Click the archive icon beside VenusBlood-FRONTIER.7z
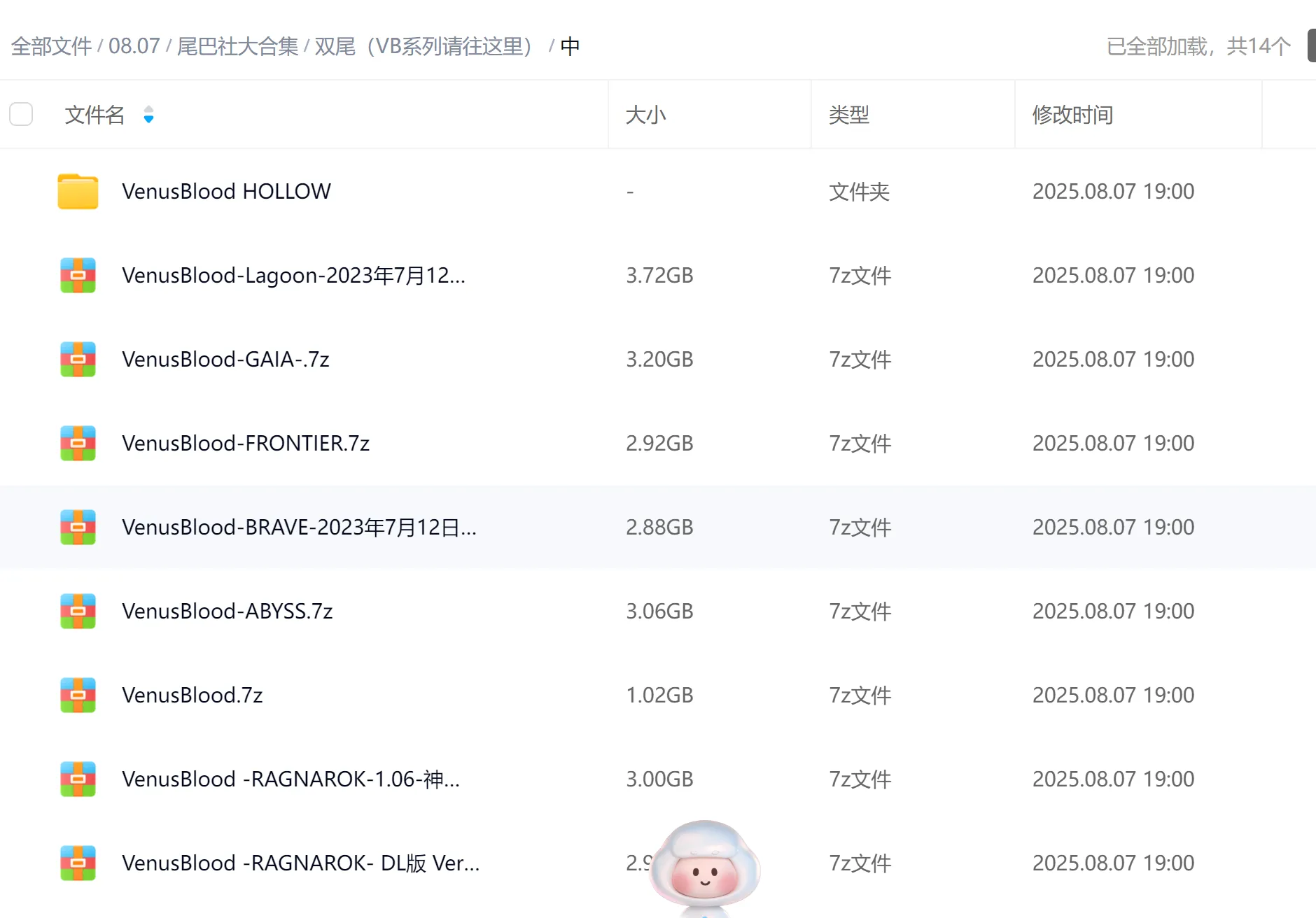 click(x=78, y=443)
